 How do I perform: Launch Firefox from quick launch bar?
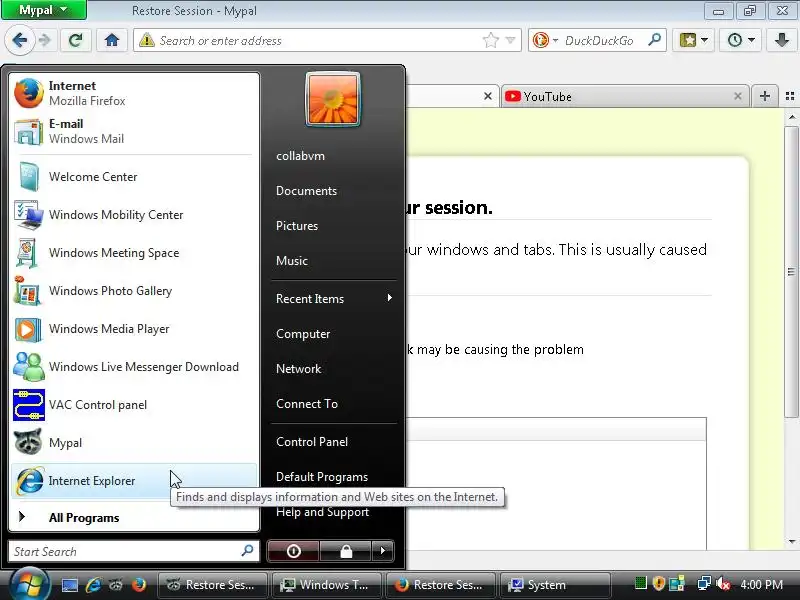[x=139, y=585]
